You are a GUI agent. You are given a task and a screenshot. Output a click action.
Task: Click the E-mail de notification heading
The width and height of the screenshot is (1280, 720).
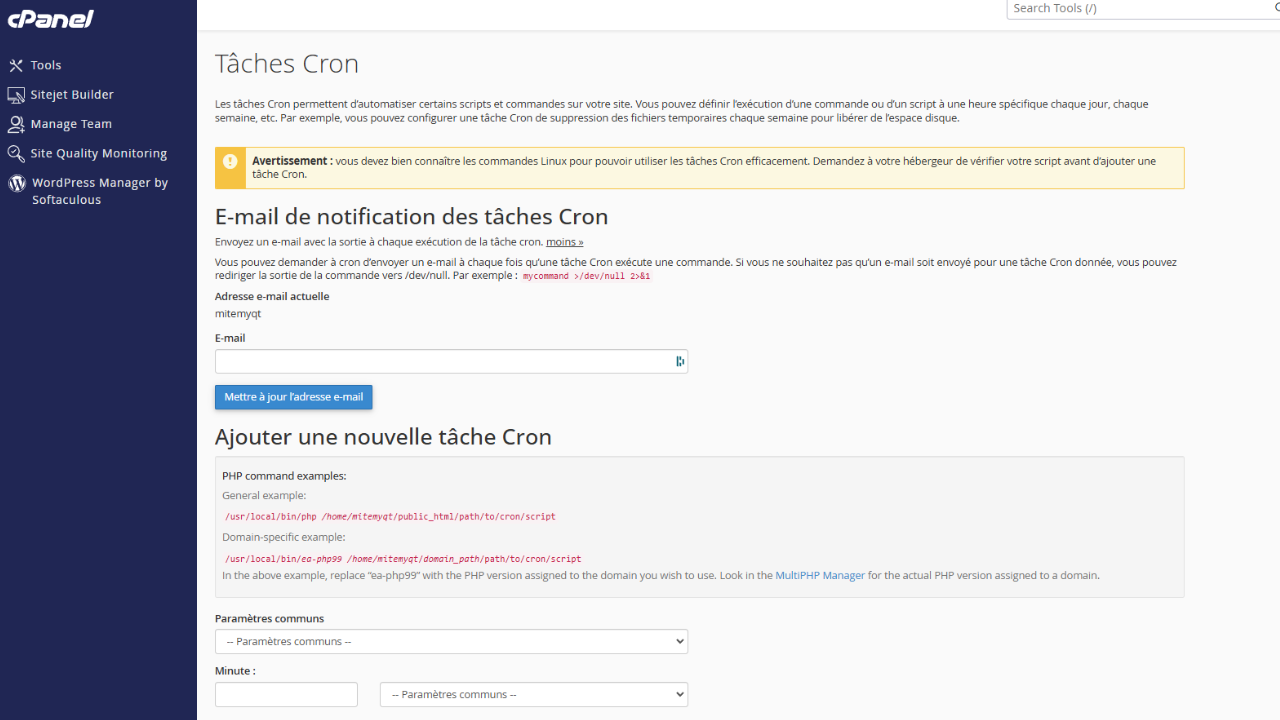click(x=412, y=217)
